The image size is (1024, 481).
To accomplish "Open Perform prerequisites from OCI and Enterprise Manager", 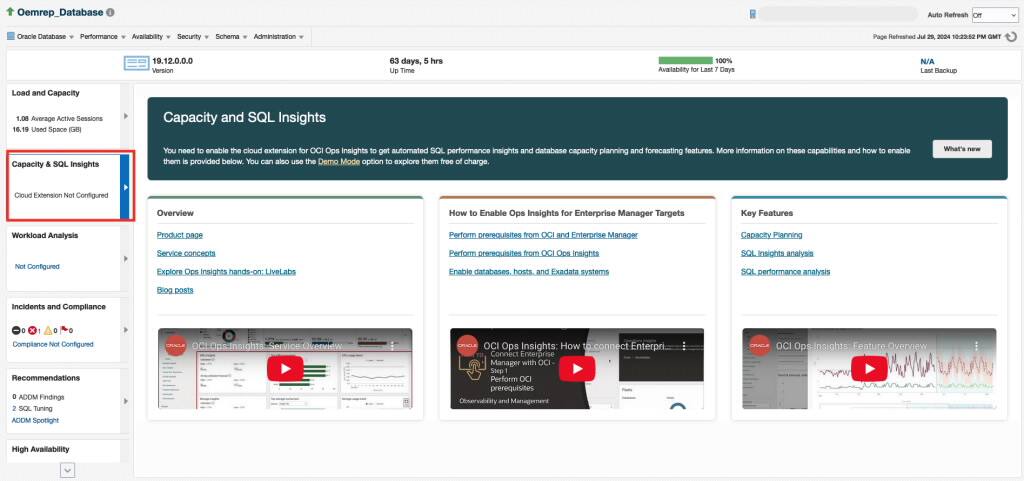I will pos(543,235).
